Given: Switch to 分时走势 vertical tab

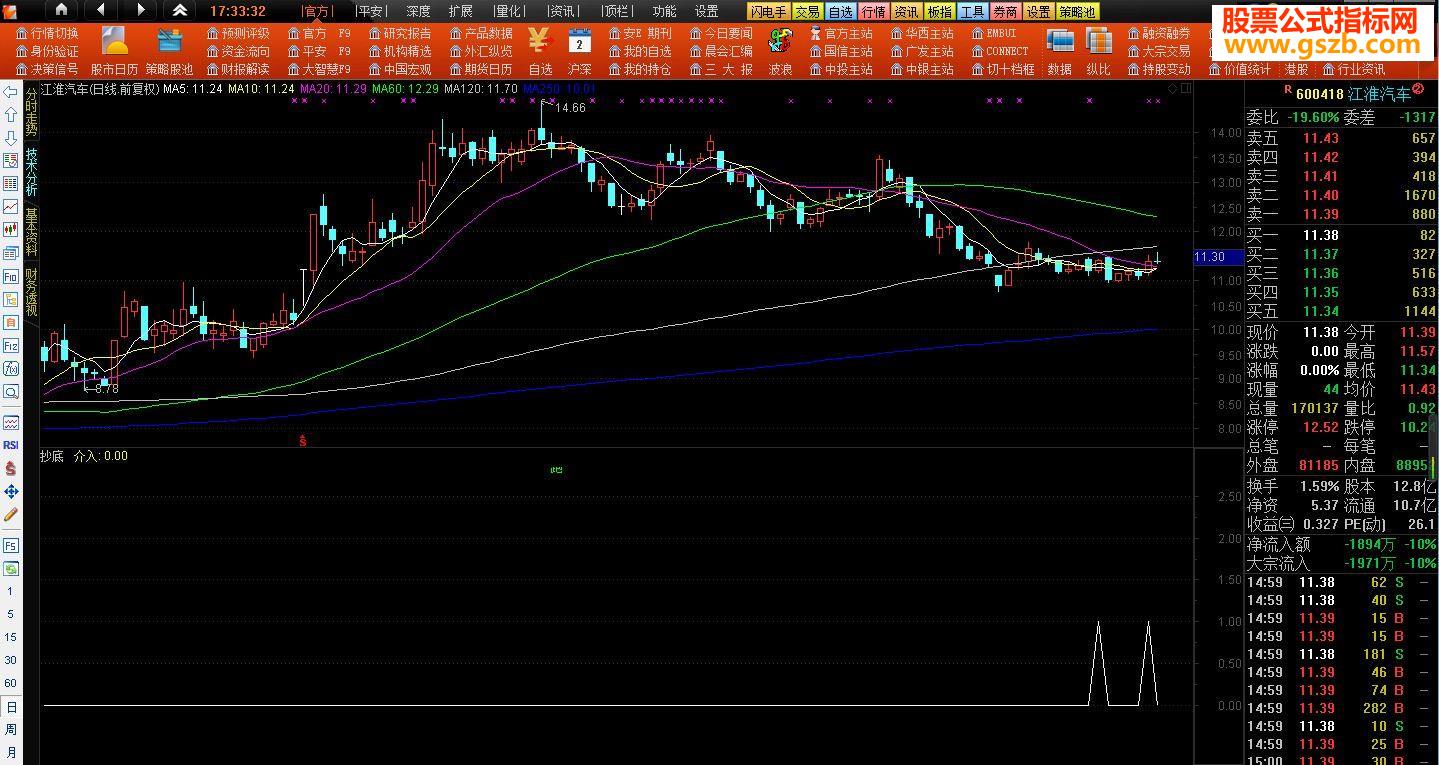Looking at the screenshot, I should coord(31,112).
